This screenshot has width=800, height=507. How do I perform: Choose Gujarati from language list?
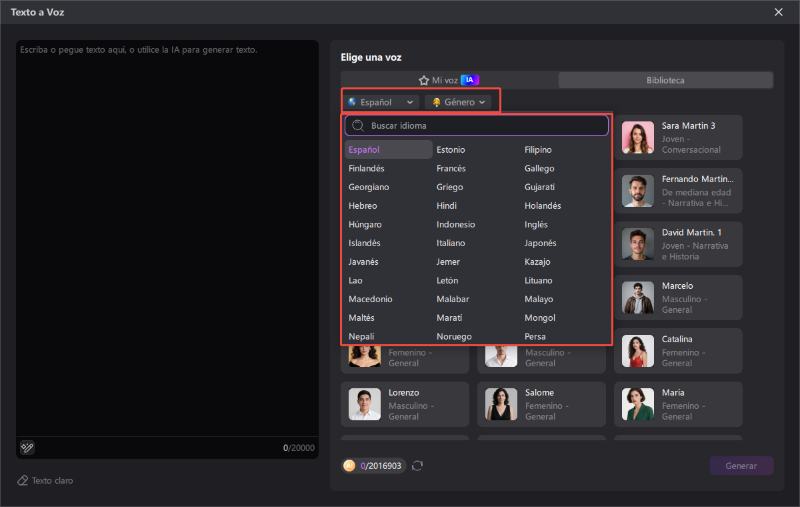539,187
